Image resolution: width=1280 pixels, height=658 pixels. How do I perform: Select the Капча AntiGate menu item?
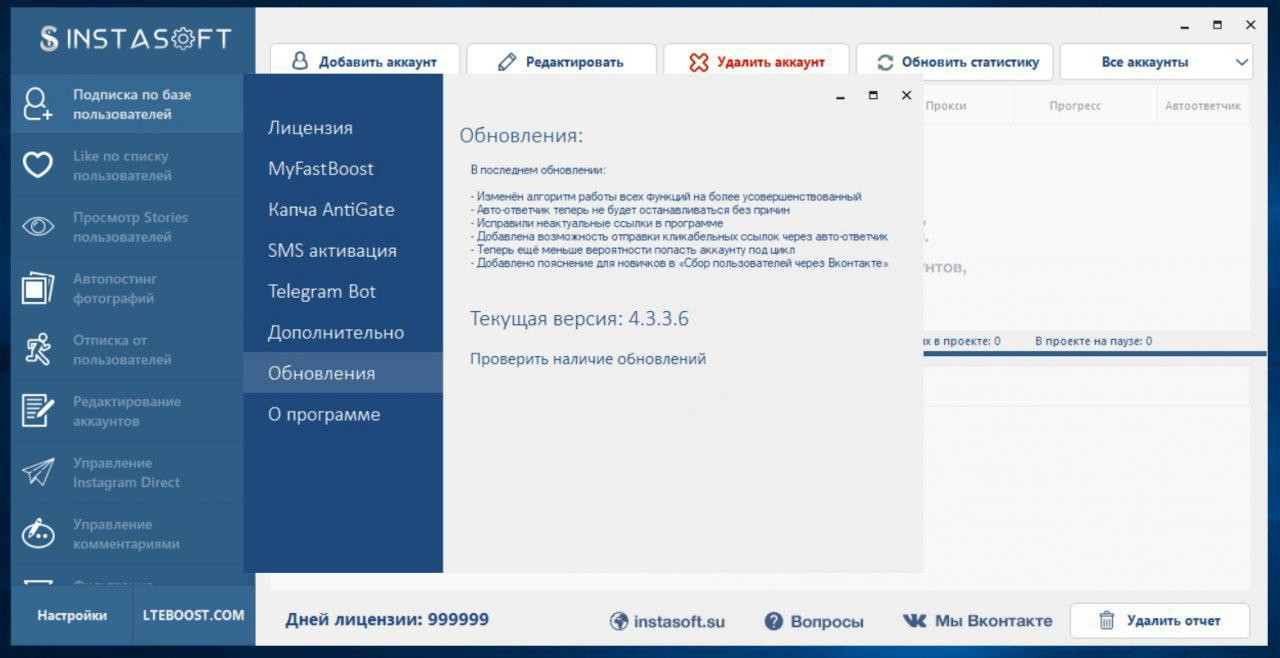(x=331, y=210)
